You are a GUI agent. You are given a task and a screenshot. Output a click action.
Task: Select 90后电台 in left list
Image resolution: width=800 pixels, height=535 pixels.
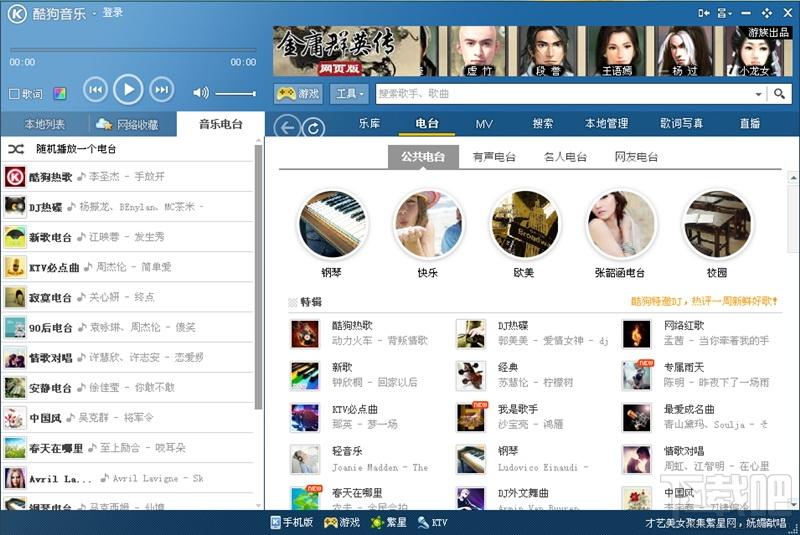tap(128, 327)
